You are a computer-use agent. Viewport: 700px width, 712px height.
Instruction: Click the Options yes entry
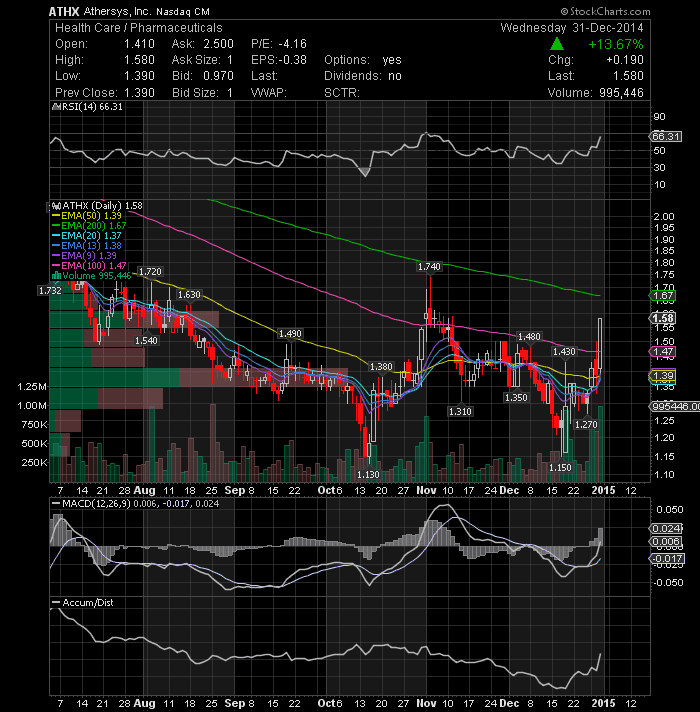pyautogui.click(x=363, y=60)
